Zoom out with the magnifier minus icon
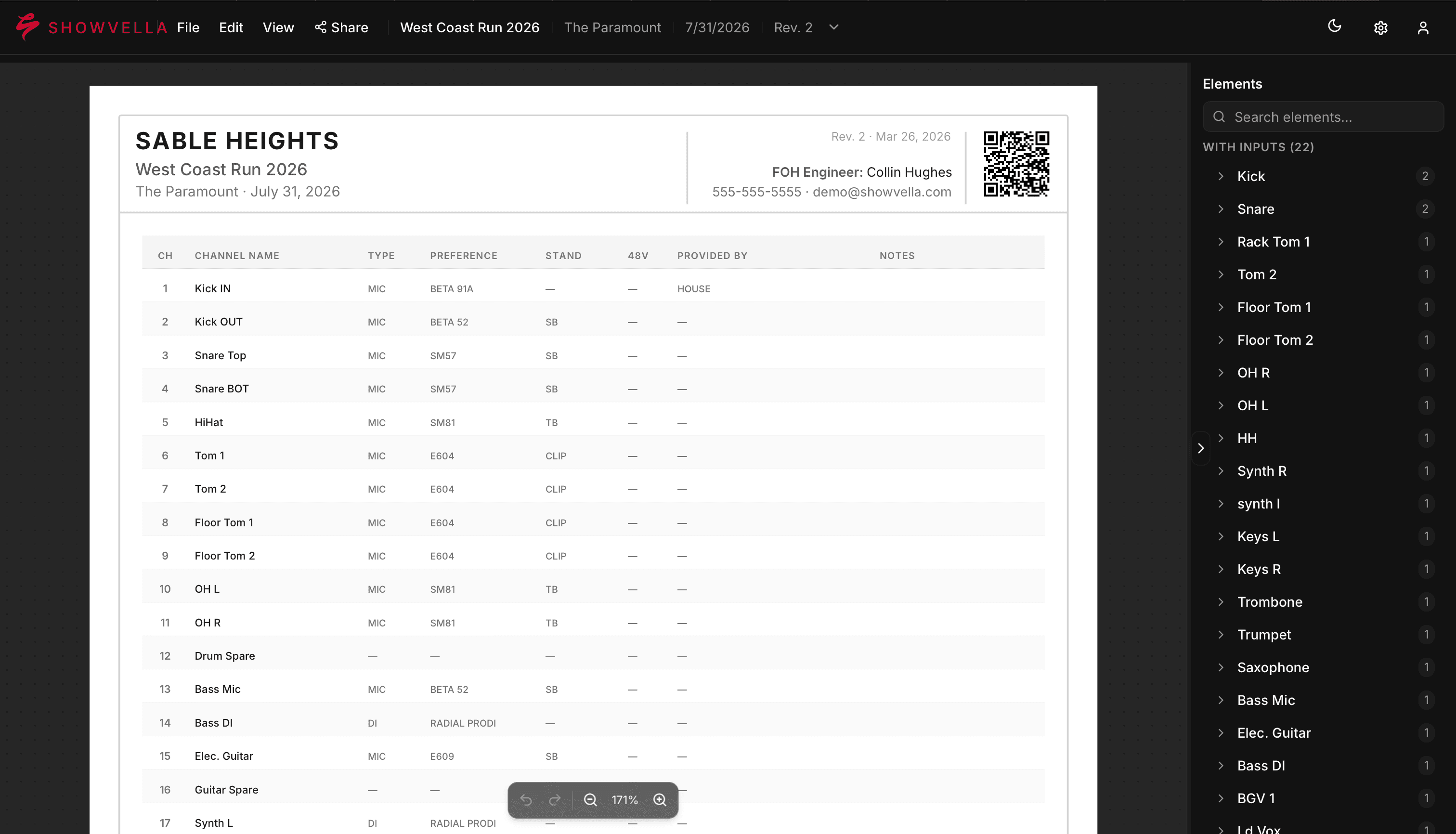The height and width of the screenshot is (834, 1456). point(590,800)
